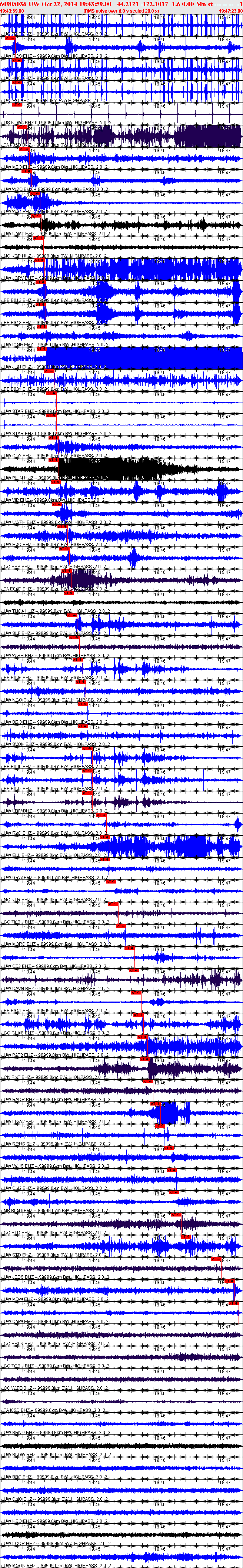Select the PB B013 EHZ station label
The height and width of the screenshot is (1568, 243).
coord(56,300)
